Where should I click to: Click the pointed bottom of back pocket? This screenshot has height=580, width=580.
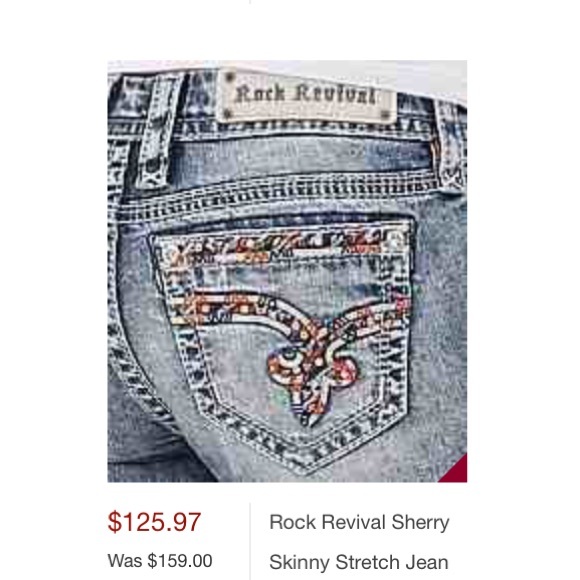click(x=309, y=462)
